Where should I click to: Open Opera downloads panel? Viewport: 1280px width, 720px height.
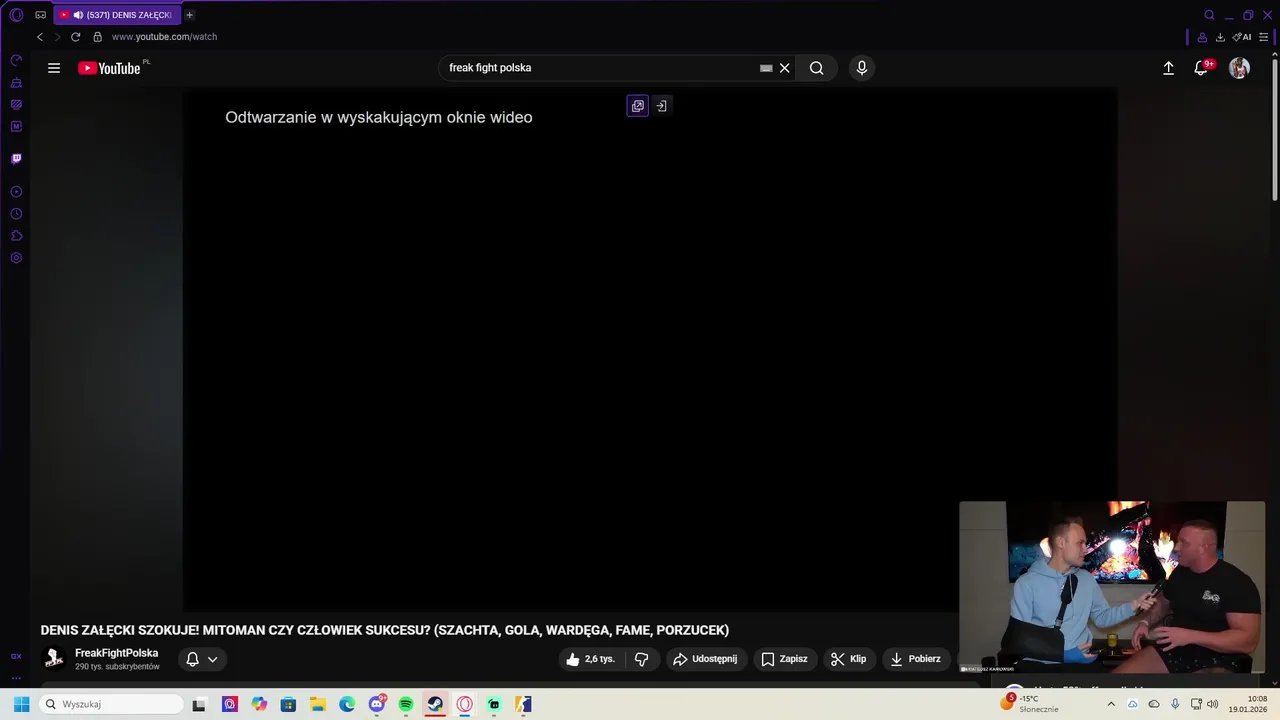pyautogui.click(x=1220, y=37)
